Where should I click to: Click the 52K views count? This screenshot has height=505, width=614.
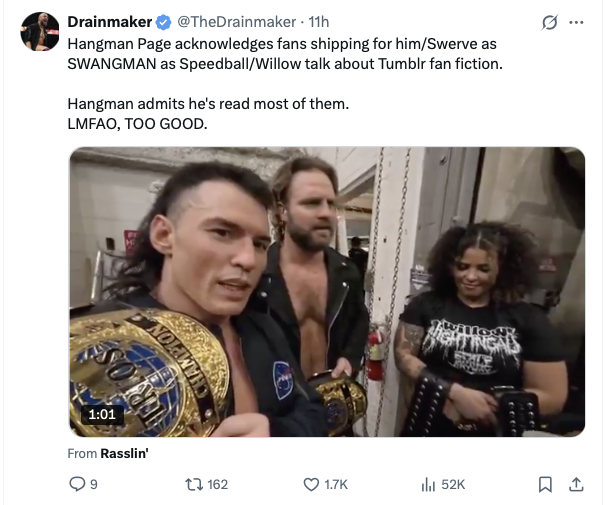click(453, 485)
